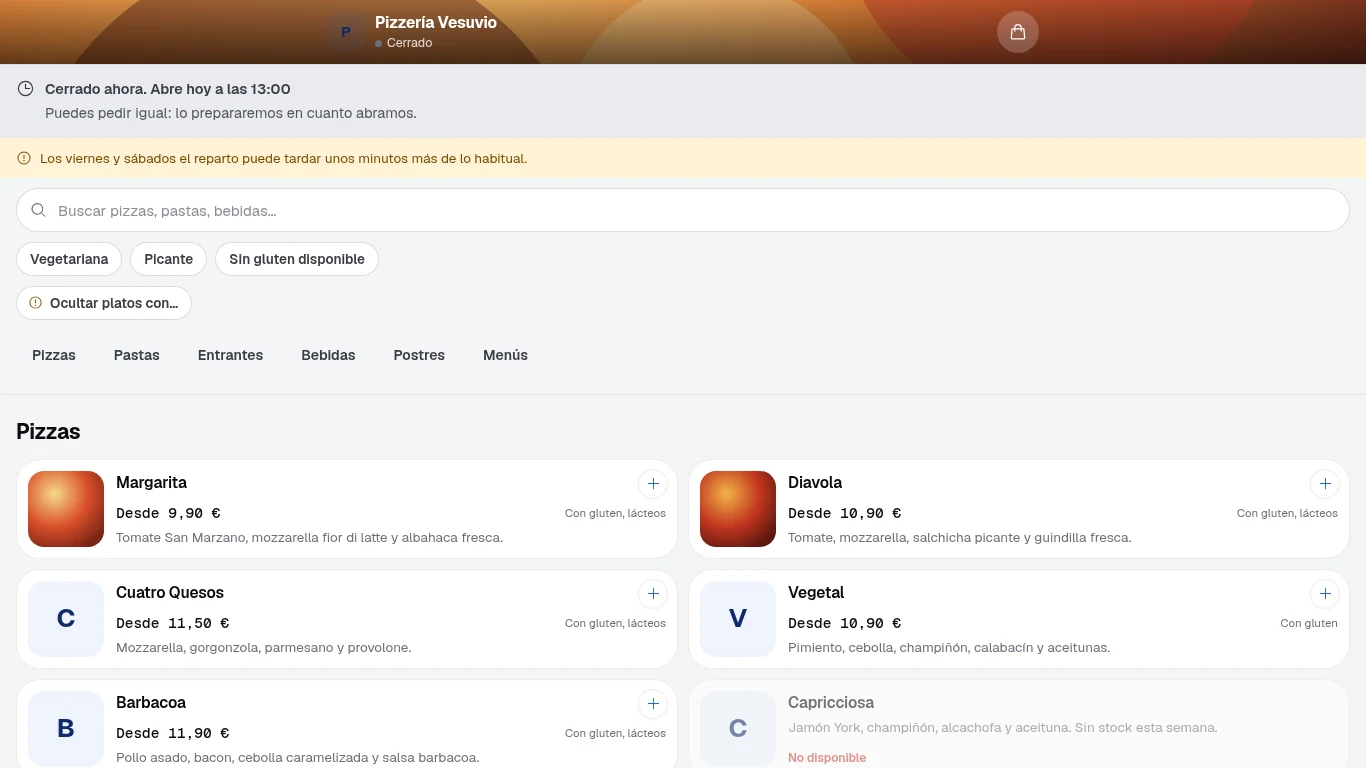
Task: Click the Cuatro Quesos letter C thumbnail
Action: pyautogui.click(x=66, y=619)
